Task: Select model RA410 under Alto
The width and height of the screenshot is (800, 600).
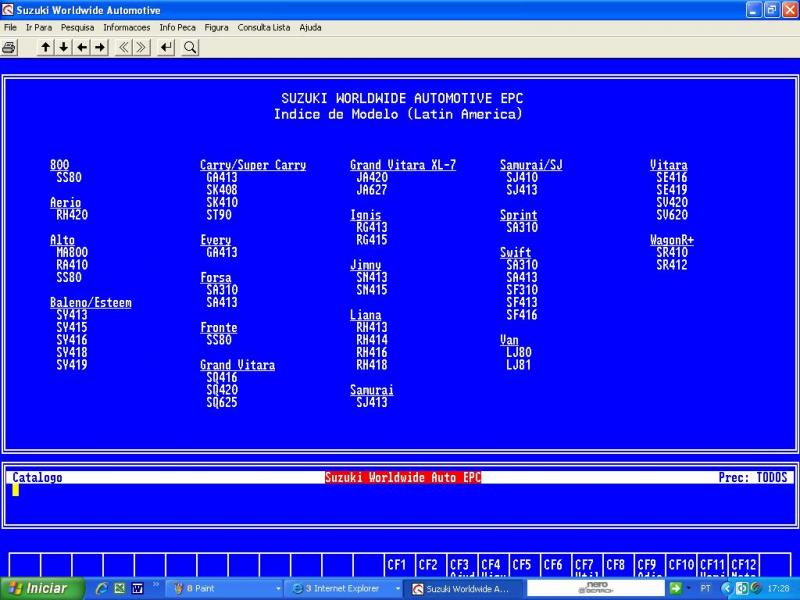Action: coord(72,265)
